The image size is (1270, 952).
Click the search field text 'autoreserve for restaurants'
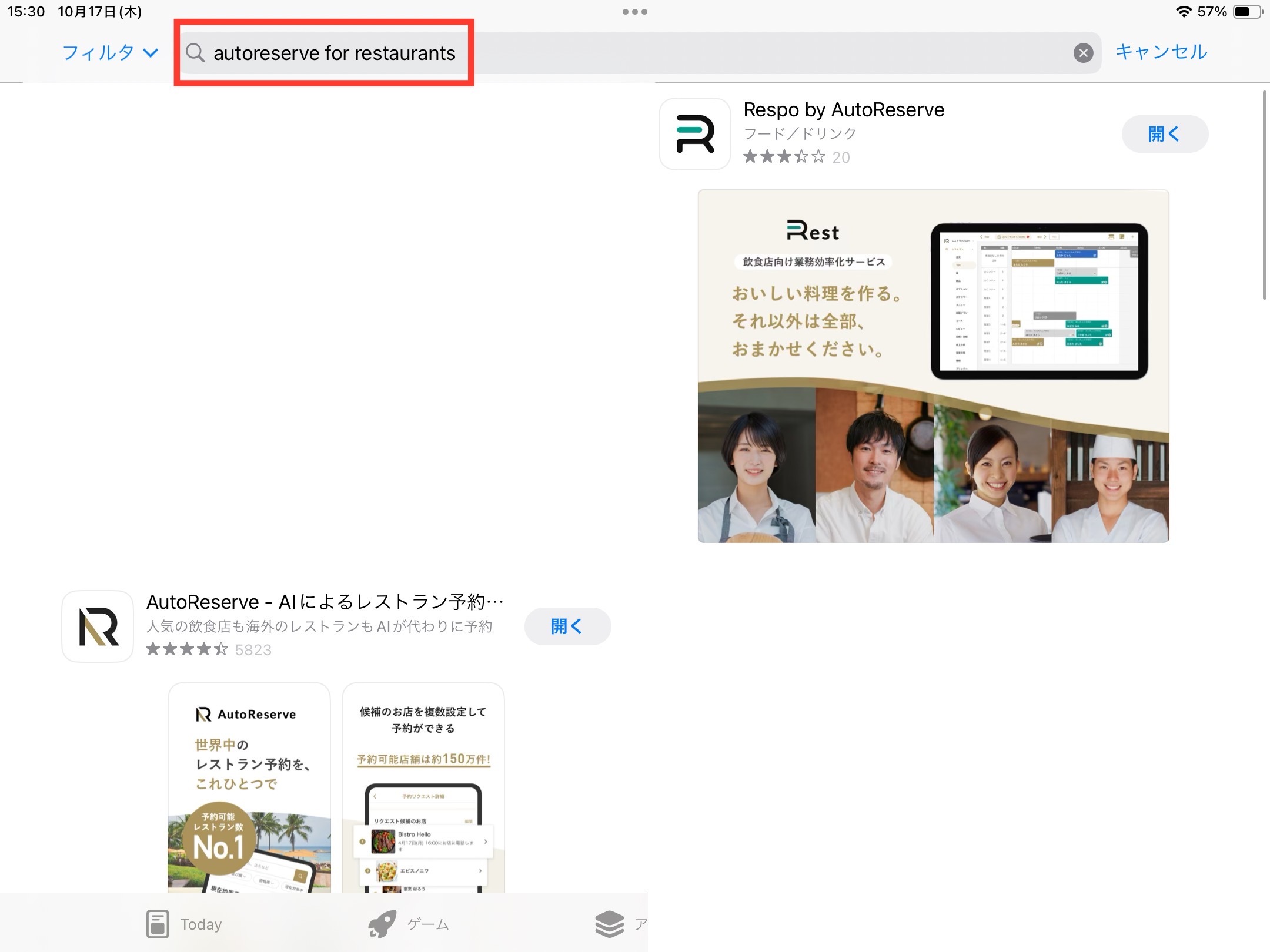tap(334, 53)
